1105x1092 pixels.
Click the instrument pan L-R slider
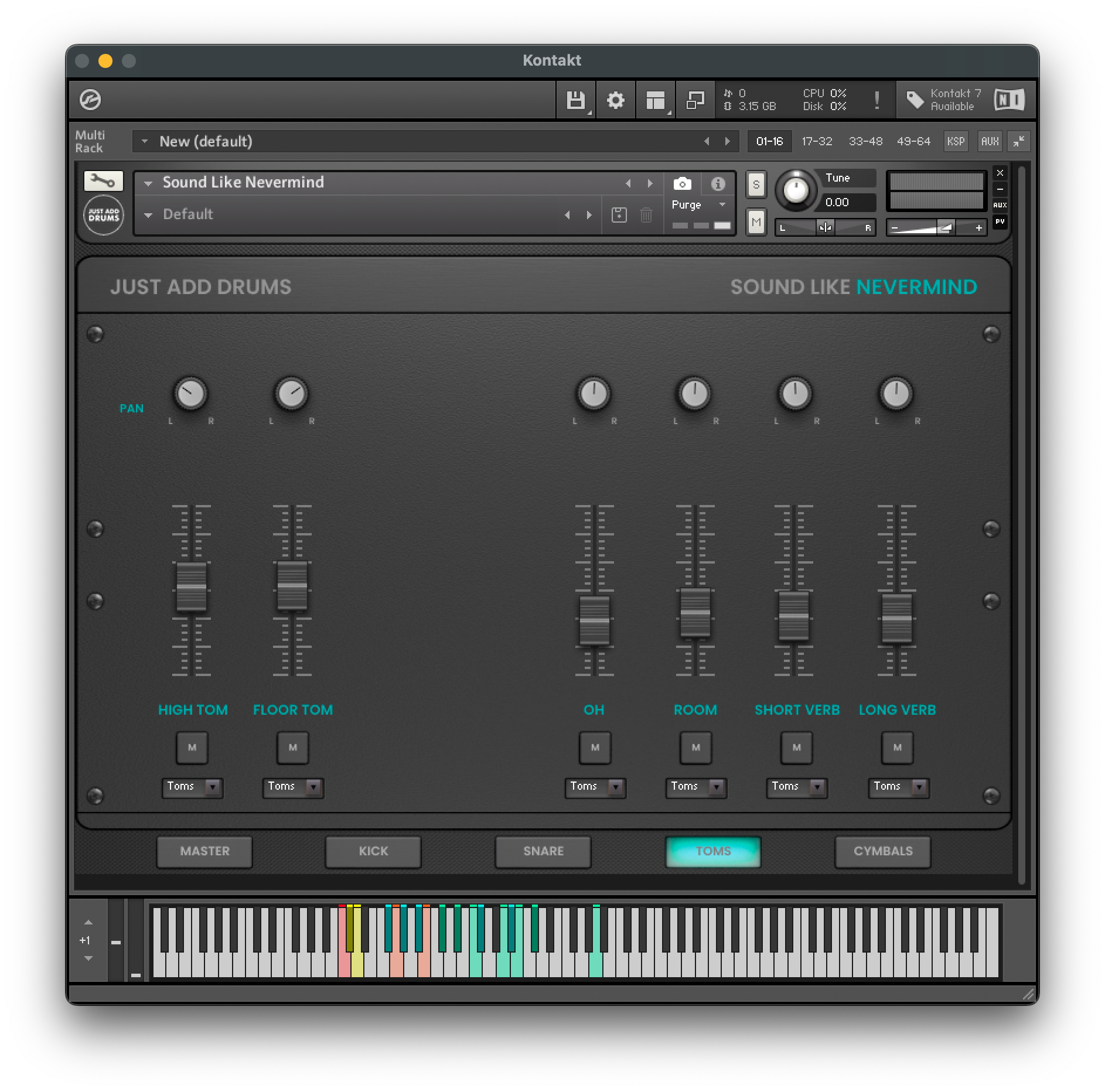click(825, 227)
